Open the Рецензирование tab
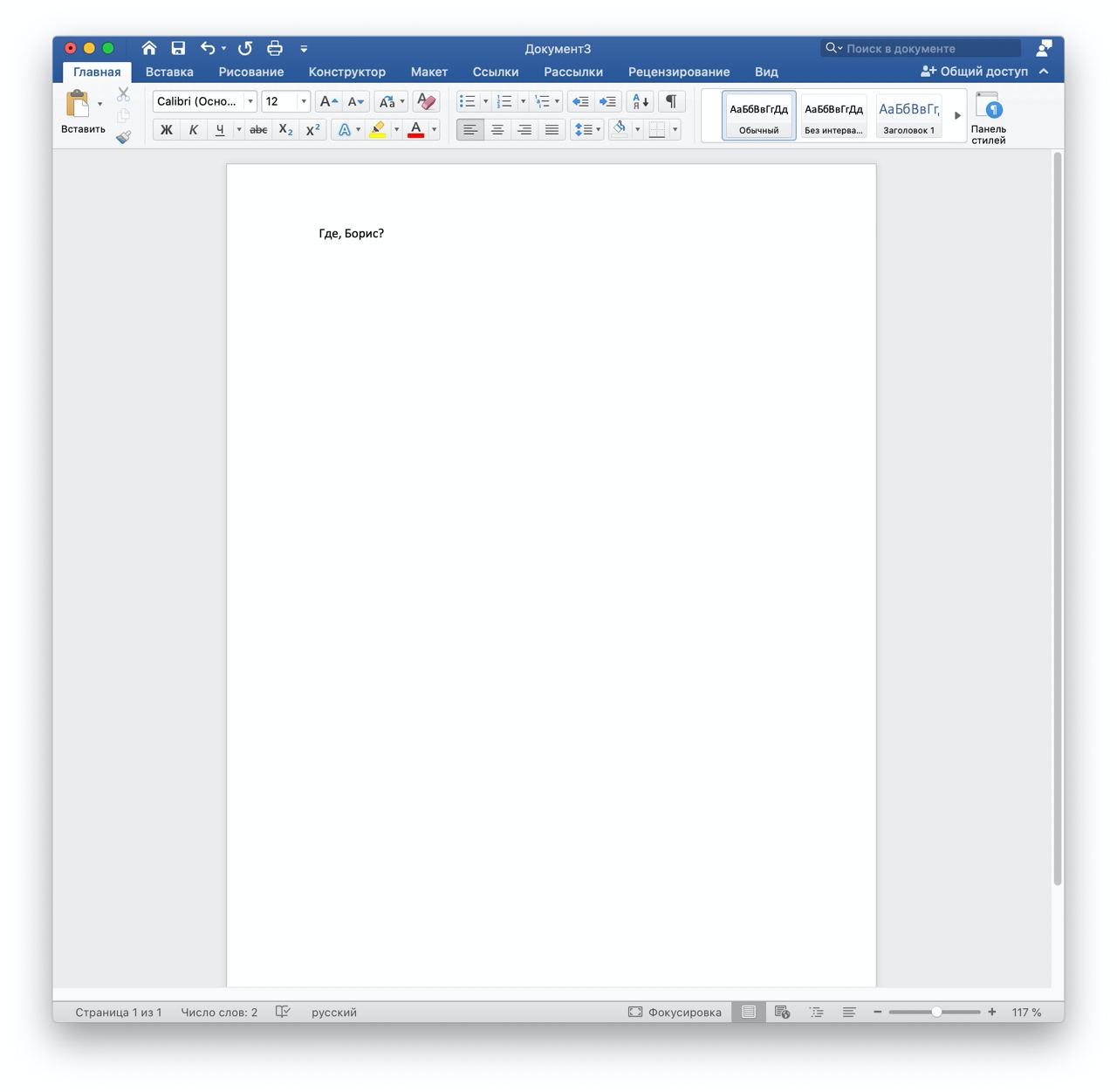The image size is (1117, 1092). click(x=679, y=72)
